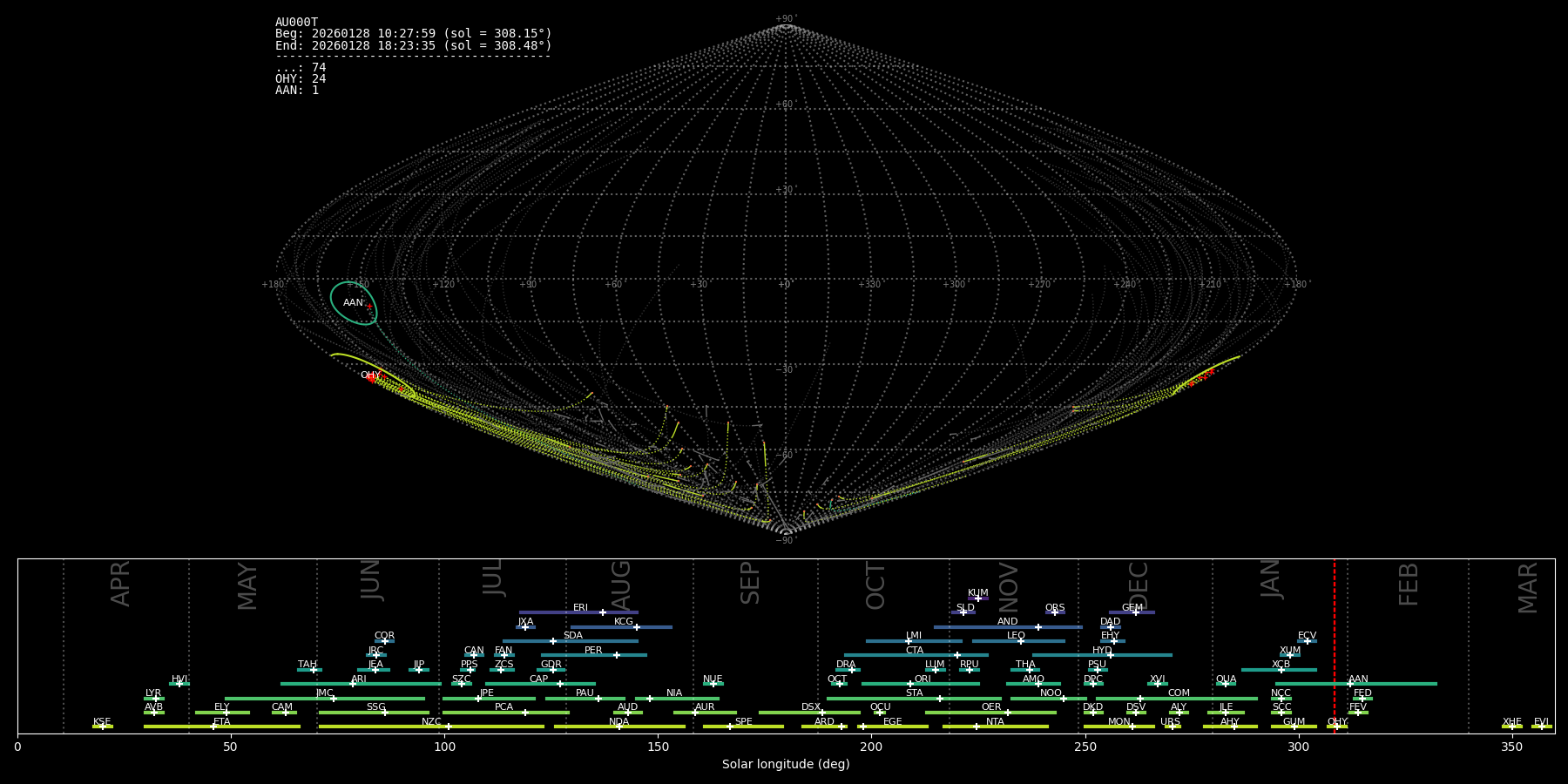Click the PER shower label in timeline
This screenshot has width=1568, height=784.
[593, 651]
